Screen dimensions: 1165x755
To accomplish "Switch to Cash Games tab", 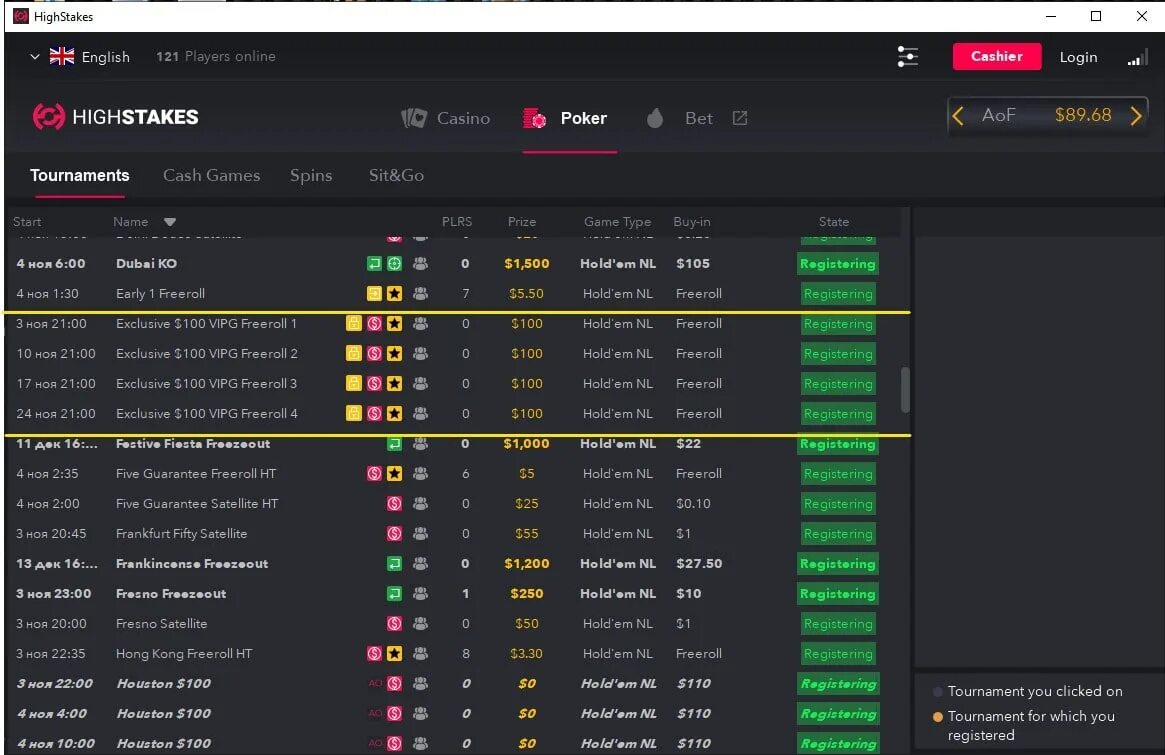I will 212,175.
